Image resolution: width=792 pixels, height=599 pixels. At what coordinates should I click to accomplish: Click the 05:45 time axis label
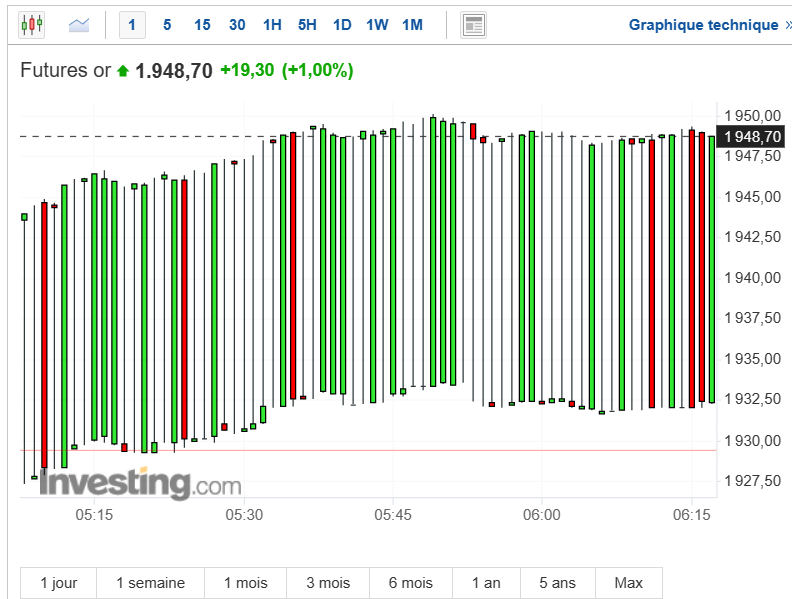tap(393, 515)
